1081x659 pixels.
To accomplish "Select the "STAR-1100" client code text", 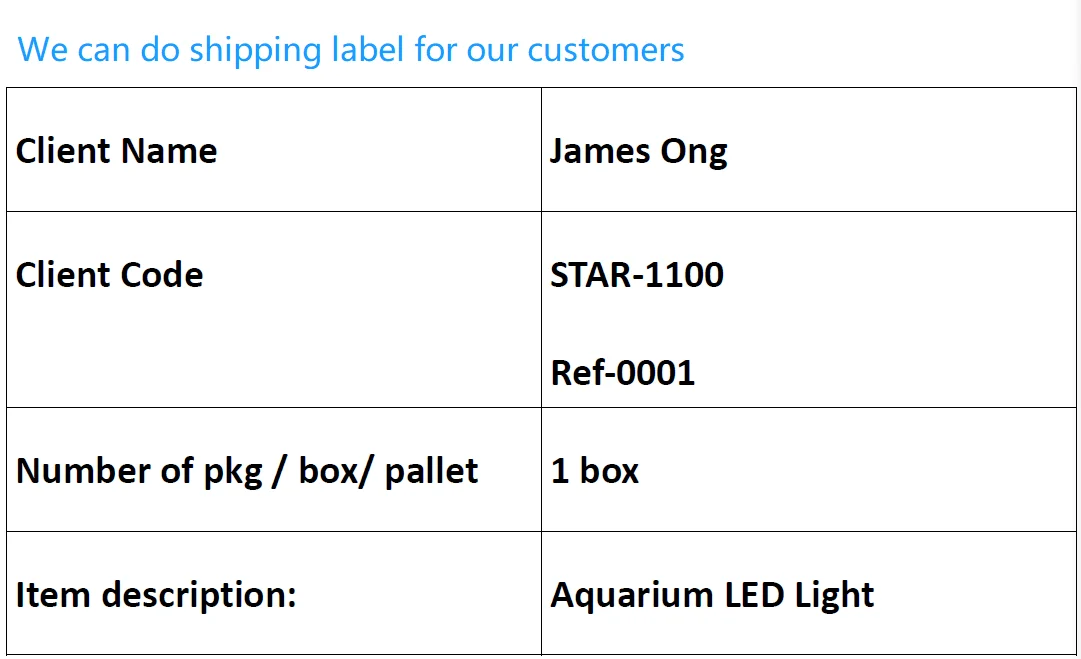I will (x=637, y=275).
